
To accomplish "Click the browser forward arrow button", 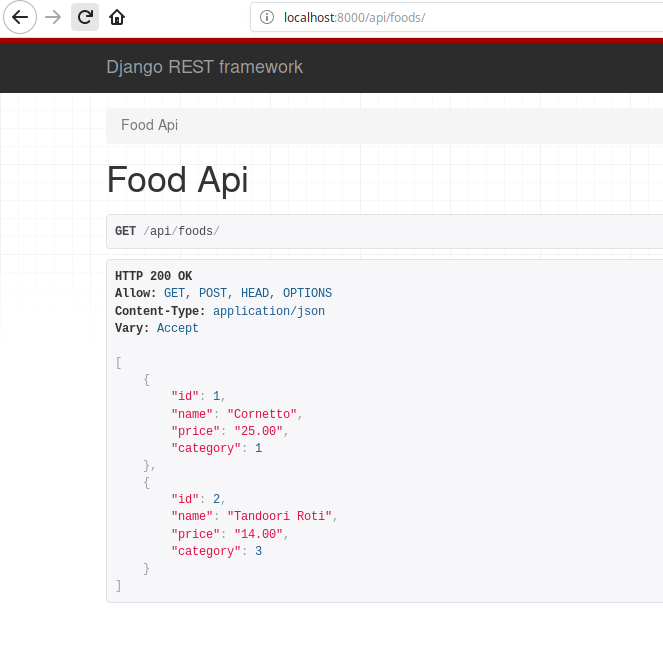I will 53,17.
